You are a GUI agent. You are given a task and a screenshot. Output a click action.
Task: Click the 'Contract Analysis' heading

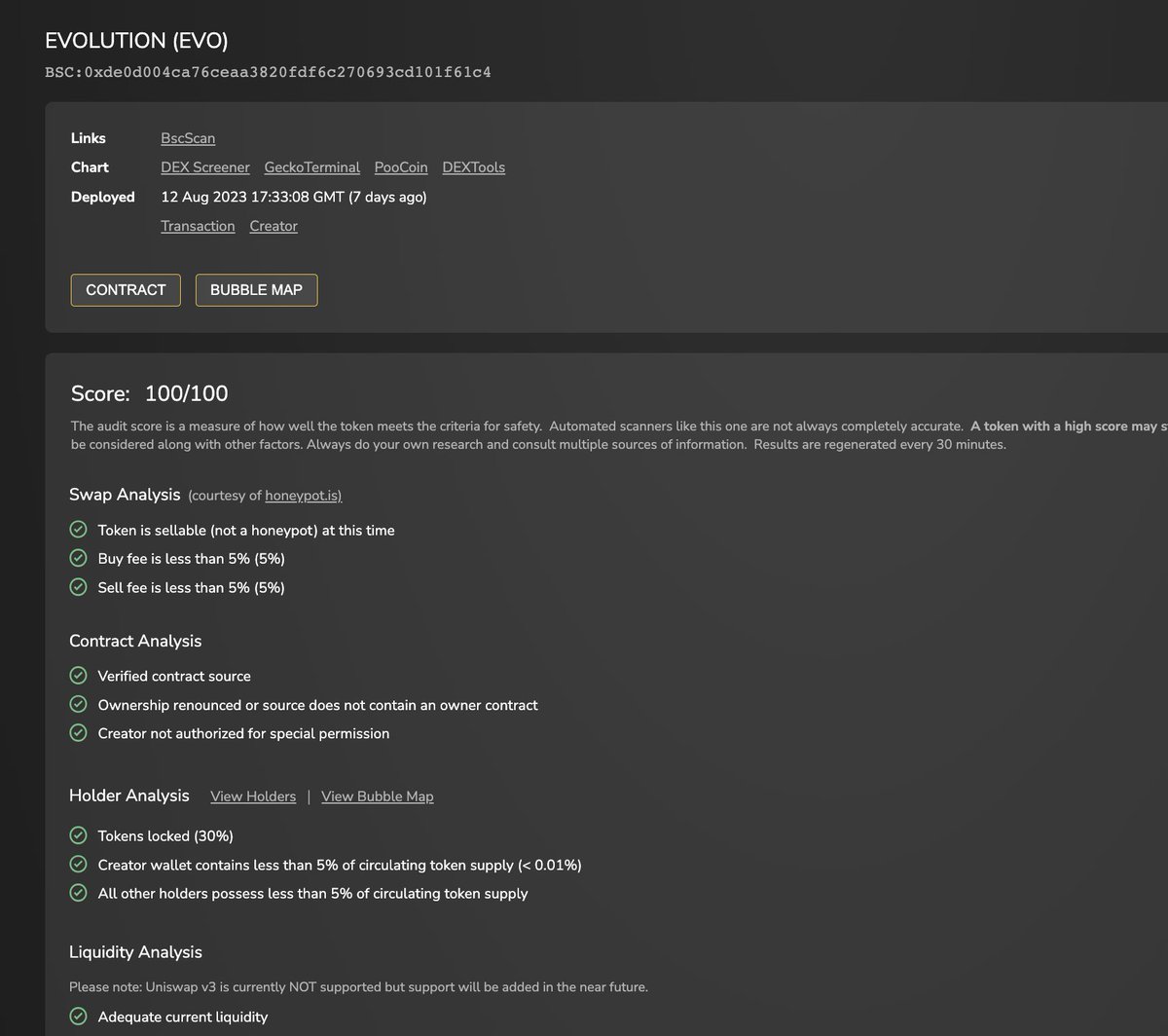click(135, 641)
